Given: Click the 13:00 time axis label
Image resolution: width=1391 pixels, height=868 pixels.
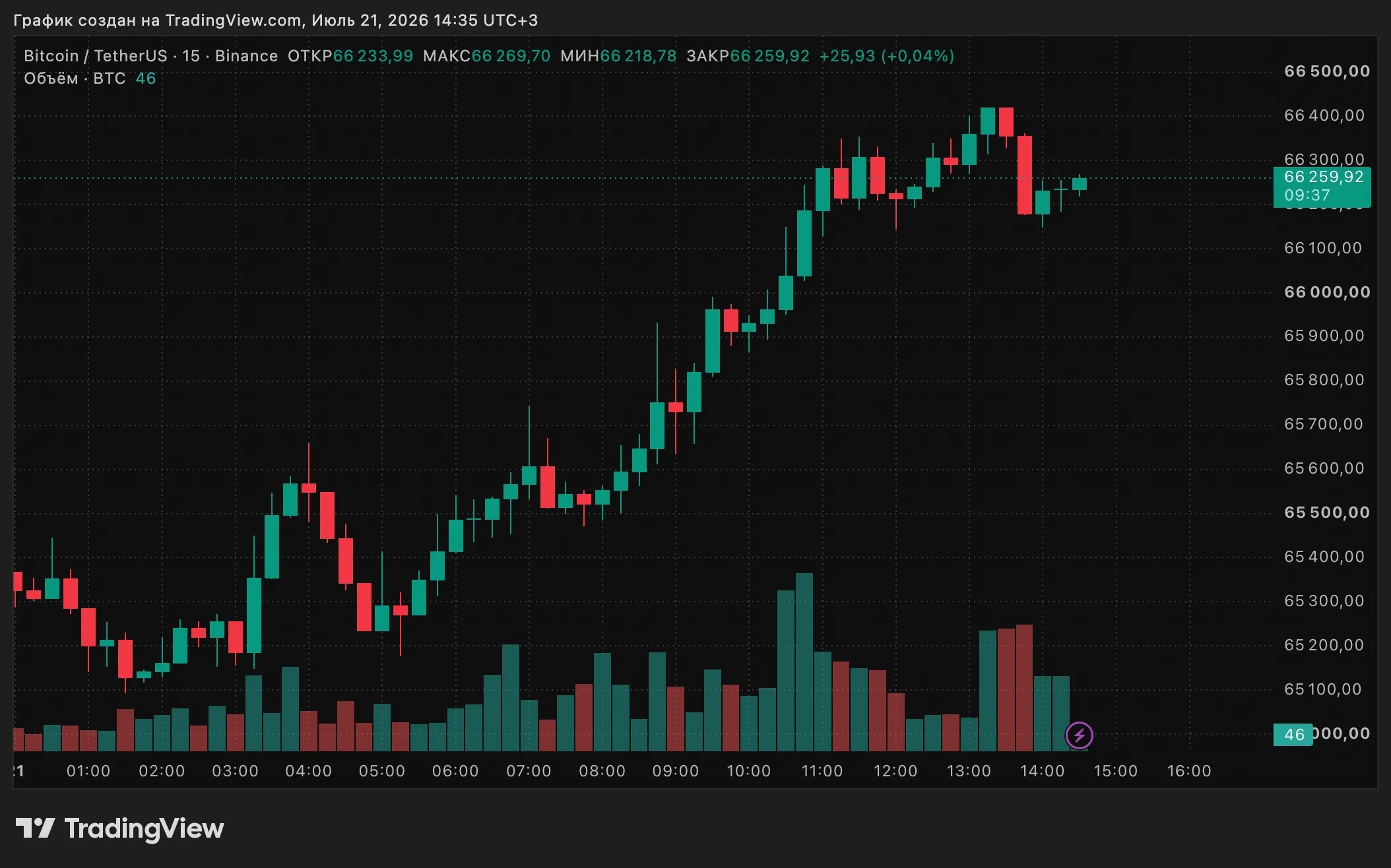Looking at the screenshot, I should pos(969,771).
